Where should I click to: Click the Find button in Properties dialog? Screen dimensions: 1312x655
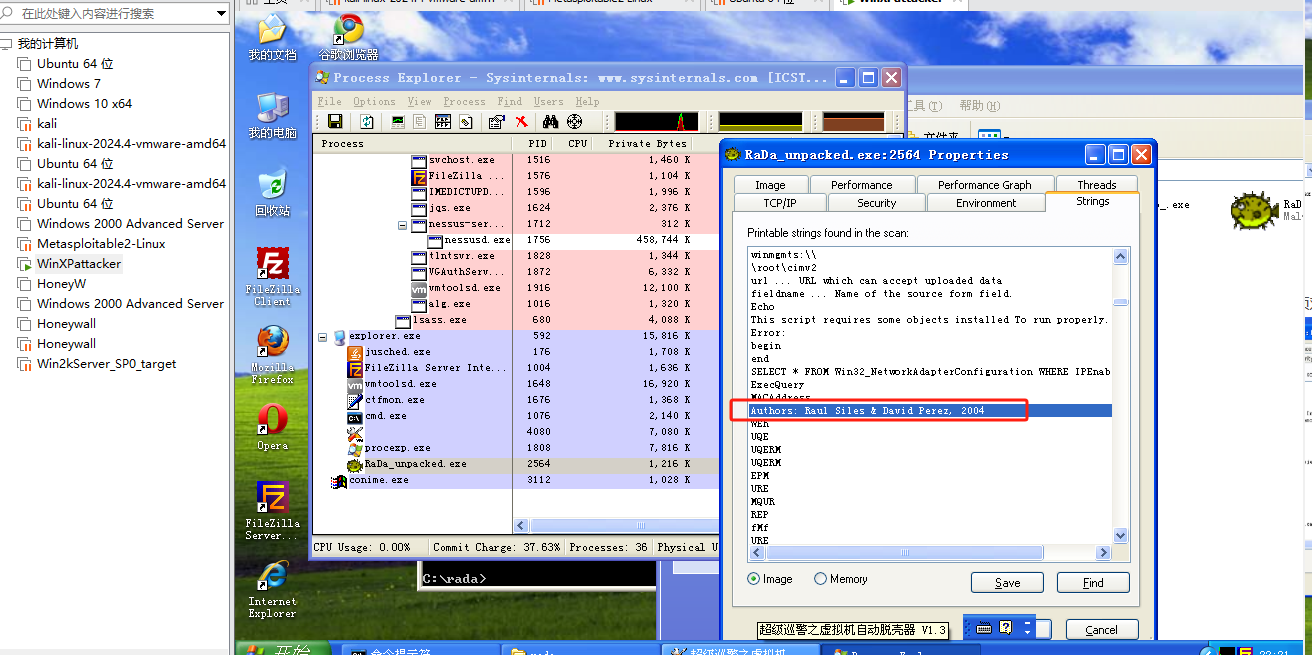1093,583
